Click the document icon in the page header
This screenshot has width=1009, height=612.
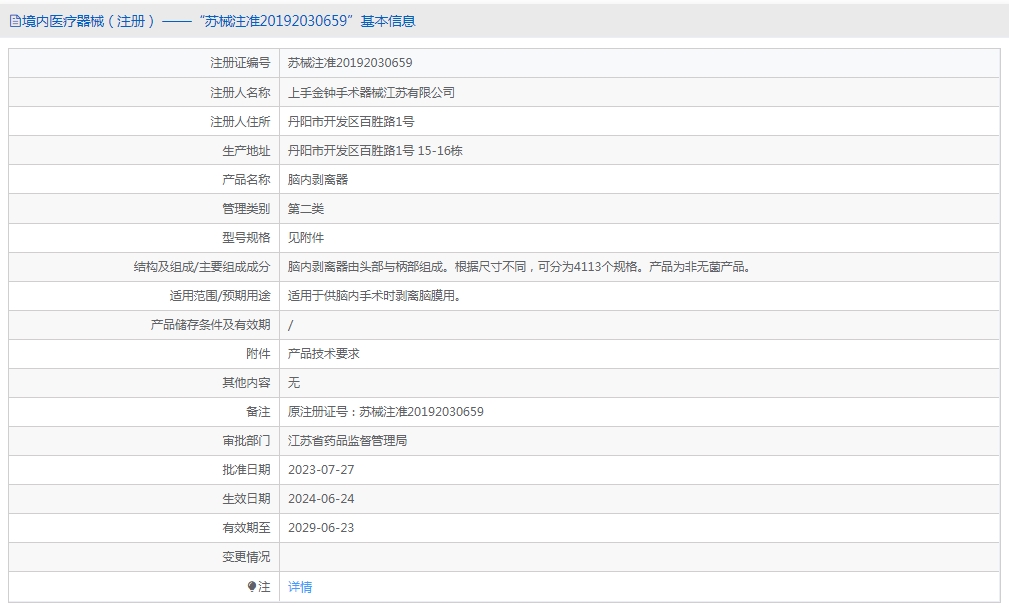tap(15, 21)
